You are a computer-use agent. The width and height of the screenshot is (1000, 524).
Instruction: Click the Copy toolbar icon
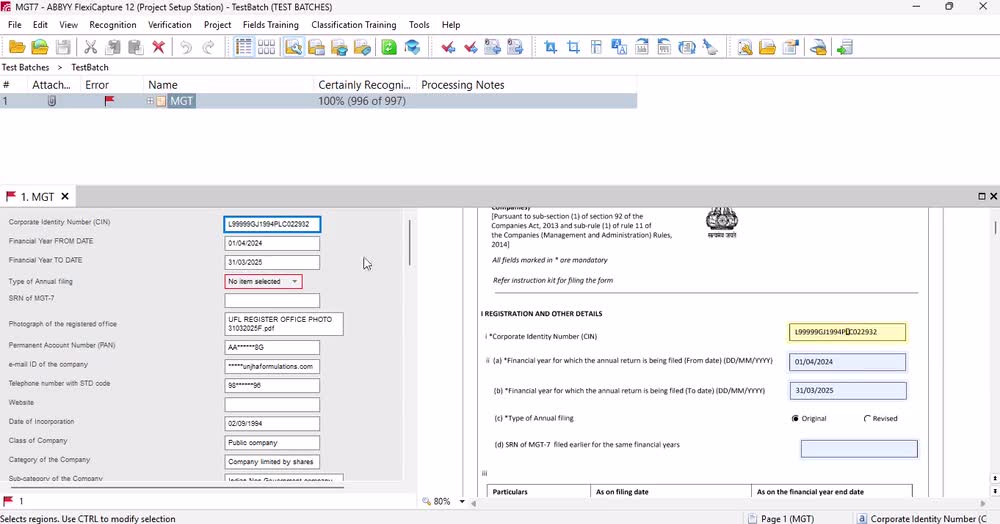click(x=113, y=47)
